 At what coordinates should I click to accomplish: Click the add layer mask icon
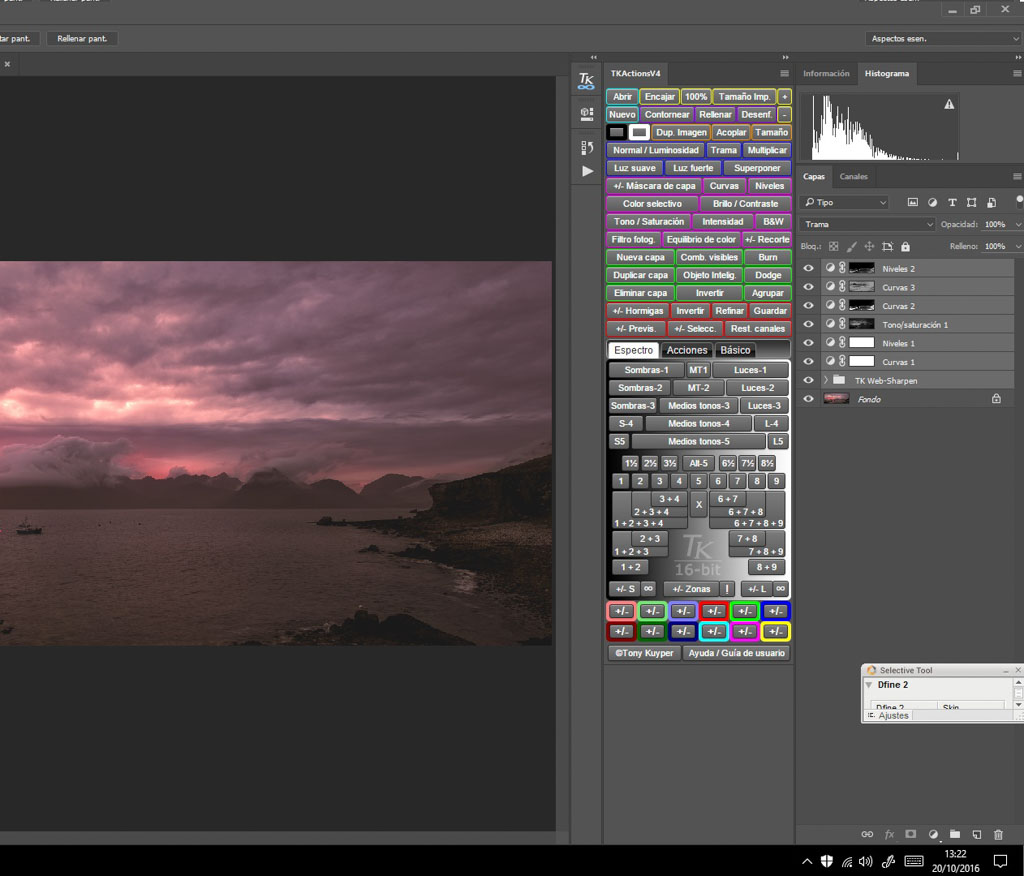coord(910,833)
